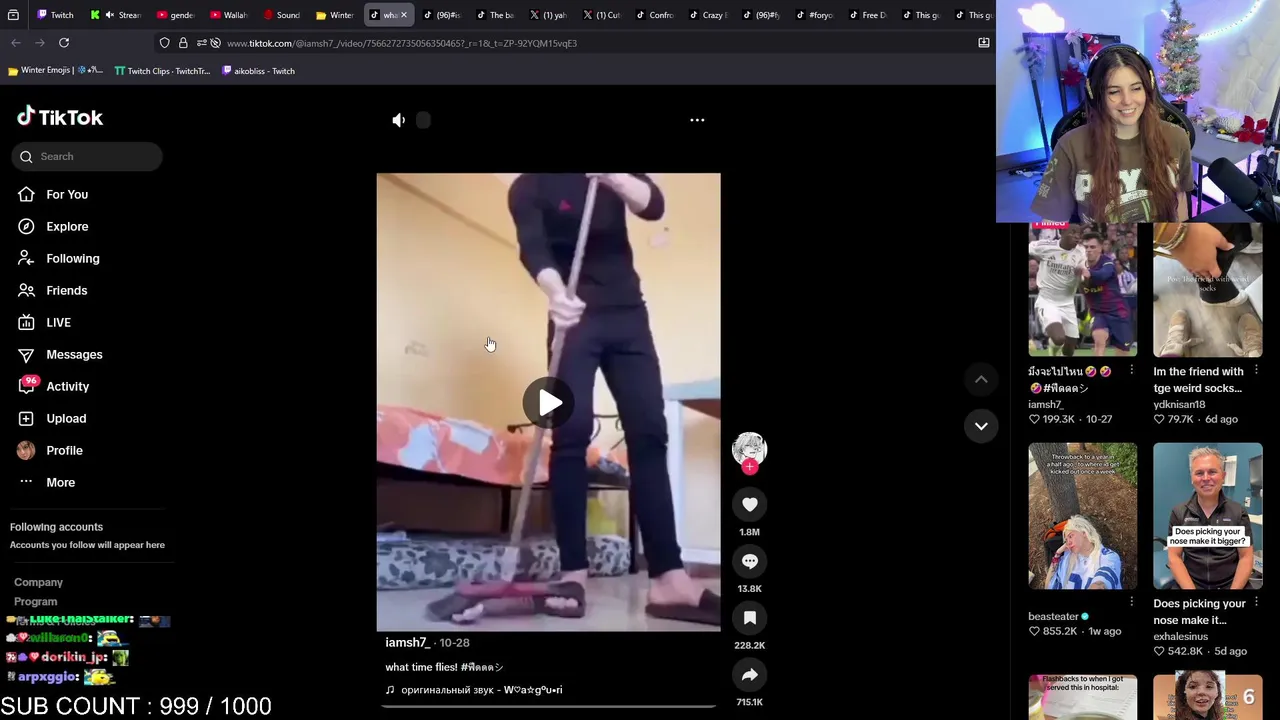
Task: Open options for the iamsh7_ recommended video
Action: 1131,370
